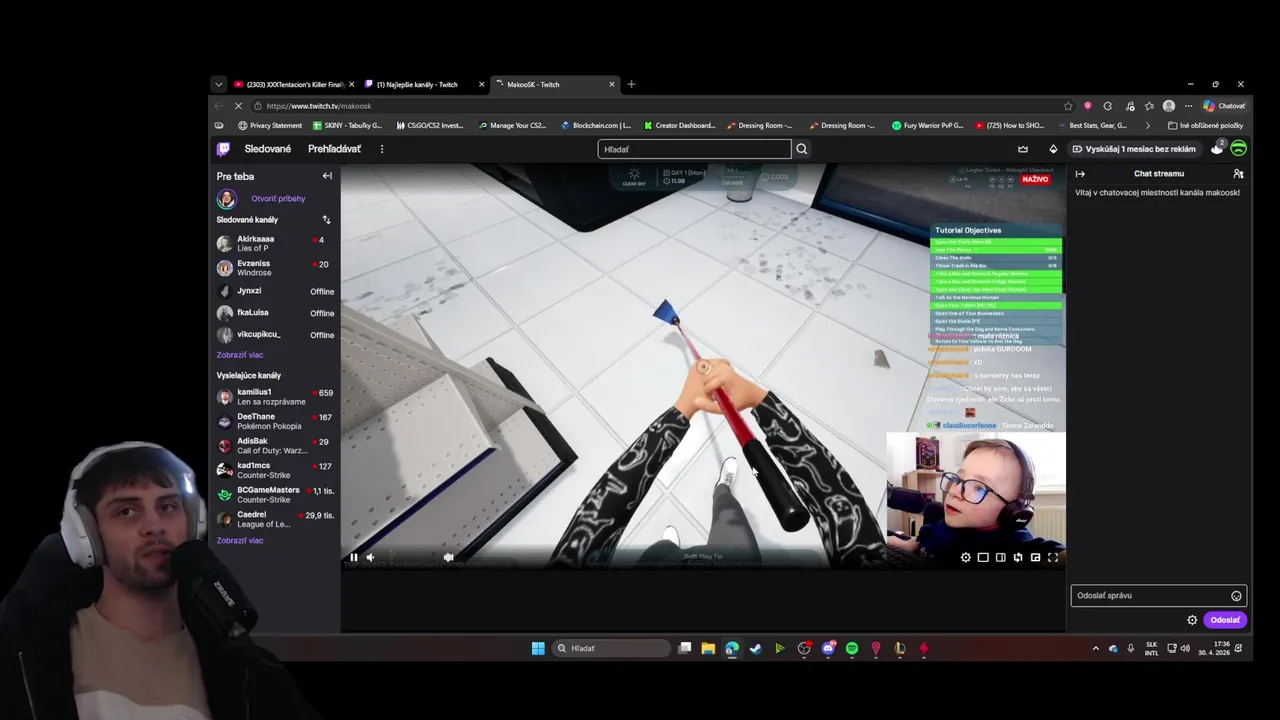
Task: Mute the stream volume speaker icon
Action: [x=370, y=557]
